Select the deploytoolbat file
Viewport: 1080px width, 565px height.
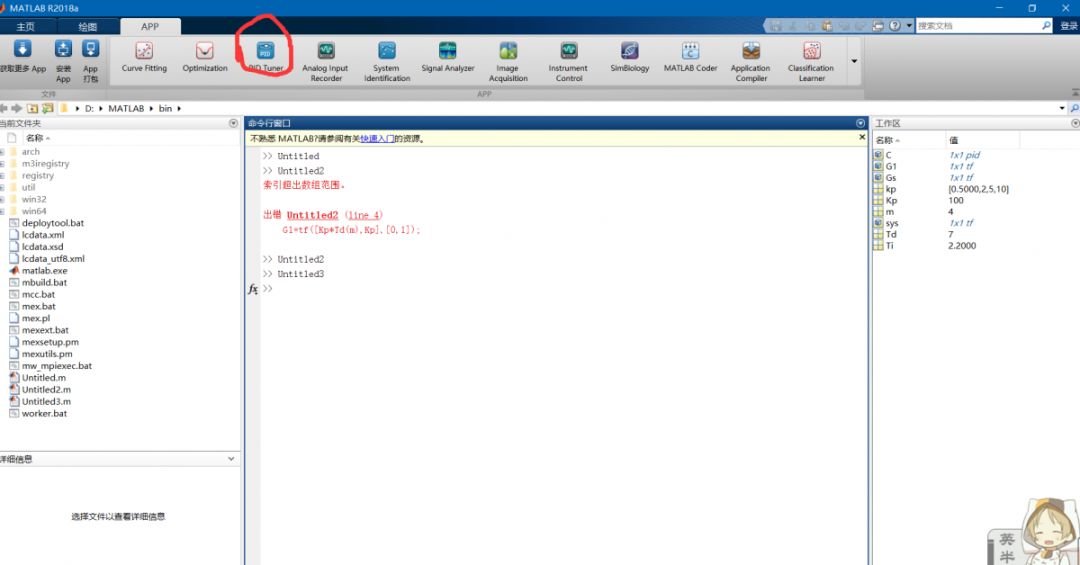point(52,223)
